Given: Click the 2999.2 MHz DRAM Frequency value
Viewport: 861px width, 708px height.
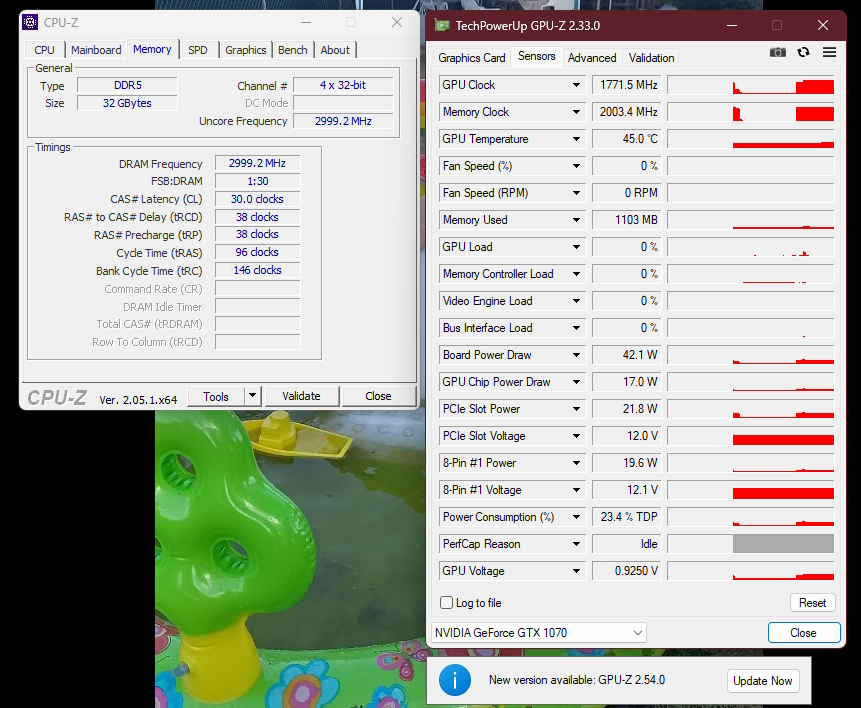Looking at the screenshot, I should coord(258,163).
